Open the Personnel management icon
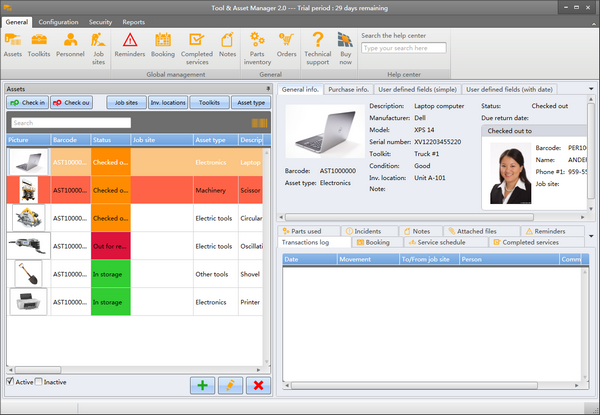This screenshot has height=415, width=600. point(70,46)
